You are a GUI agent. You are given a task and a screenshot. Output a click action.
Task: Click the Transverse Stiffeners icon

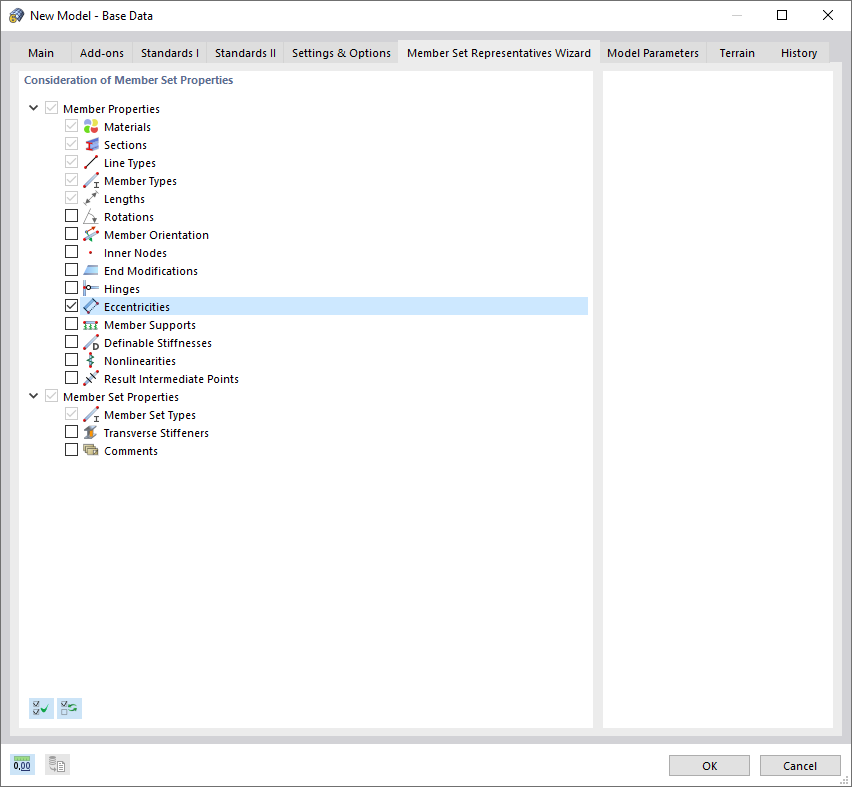(90, 432)
